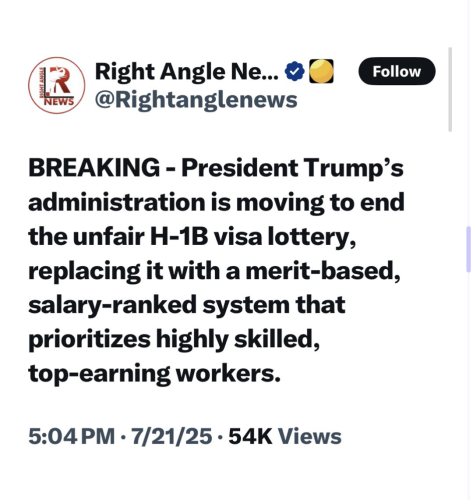The height and width of the screenshot is (500, 473).
Task: Click the gray scrollbar beside Follow button
Action: pyautogui.click(x=450, y=89)
